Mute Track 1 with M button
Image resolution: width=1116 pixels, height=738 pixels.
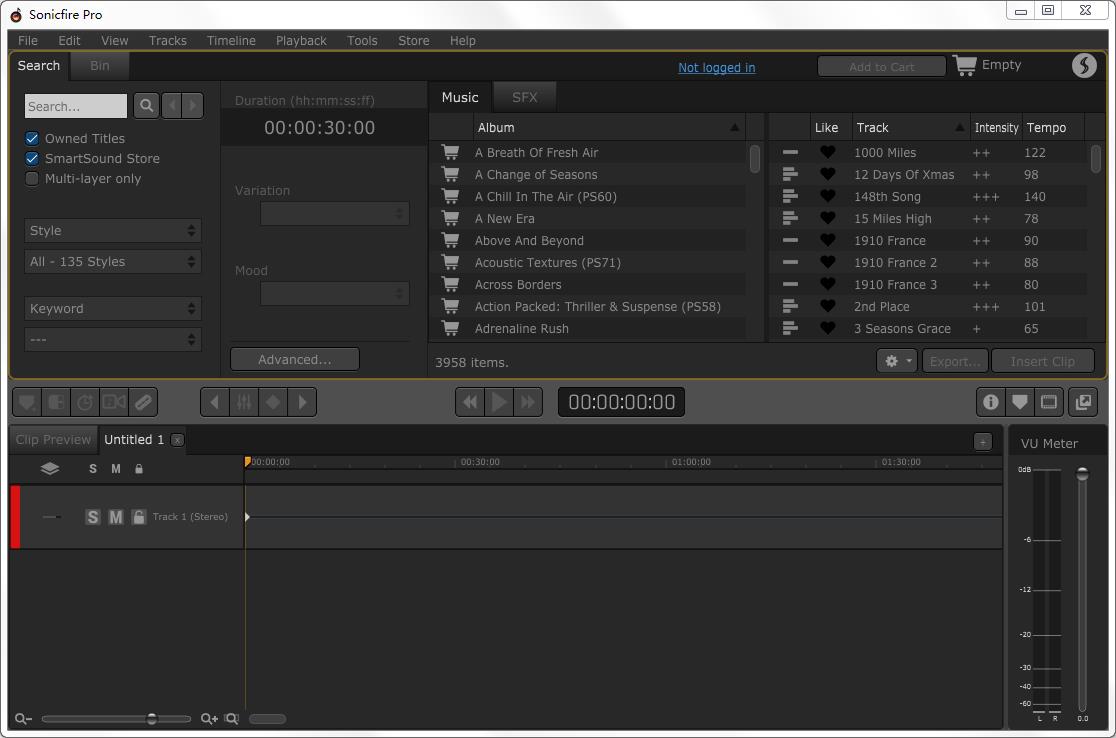pos(116,517)
